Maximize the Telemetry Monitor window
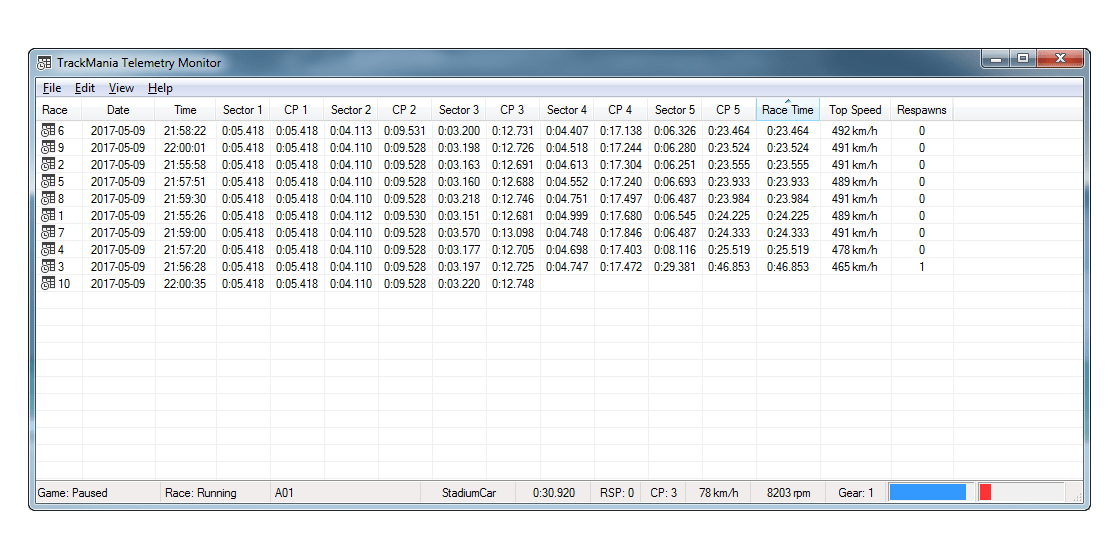The width and height of the screenshot is (1120, 560). 1023,59
